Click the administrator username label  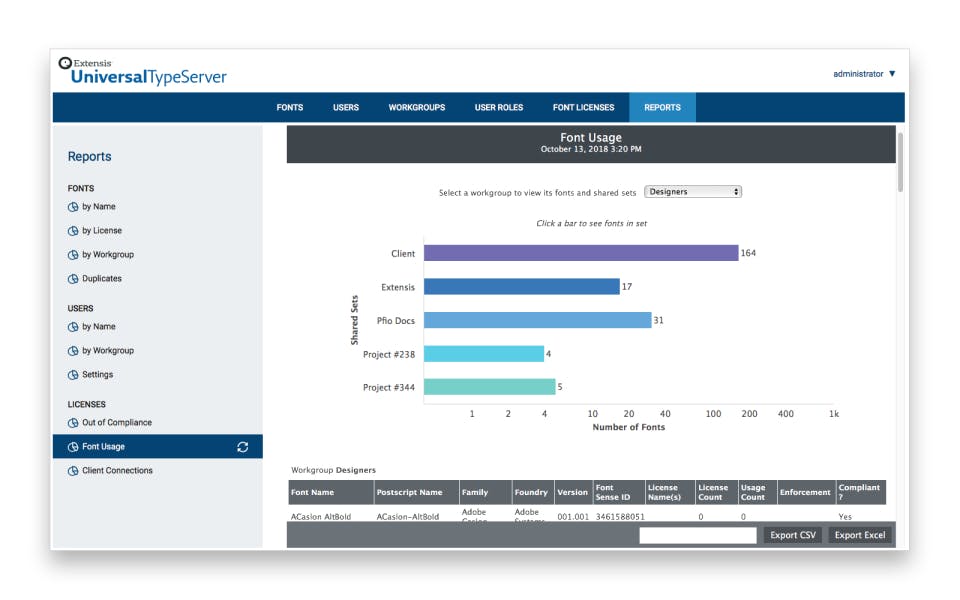858,73
